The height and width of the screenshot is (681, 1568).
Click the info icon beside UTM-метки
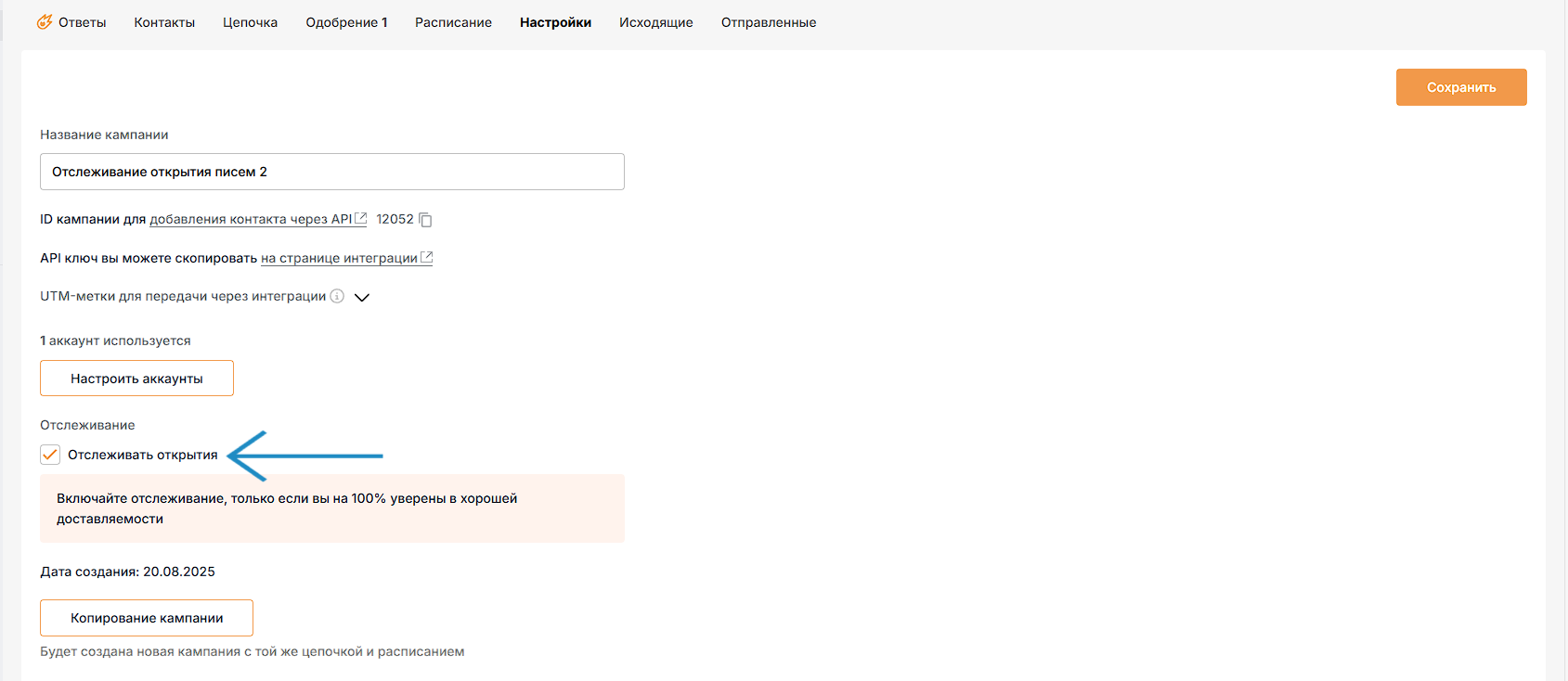[337, 296]
